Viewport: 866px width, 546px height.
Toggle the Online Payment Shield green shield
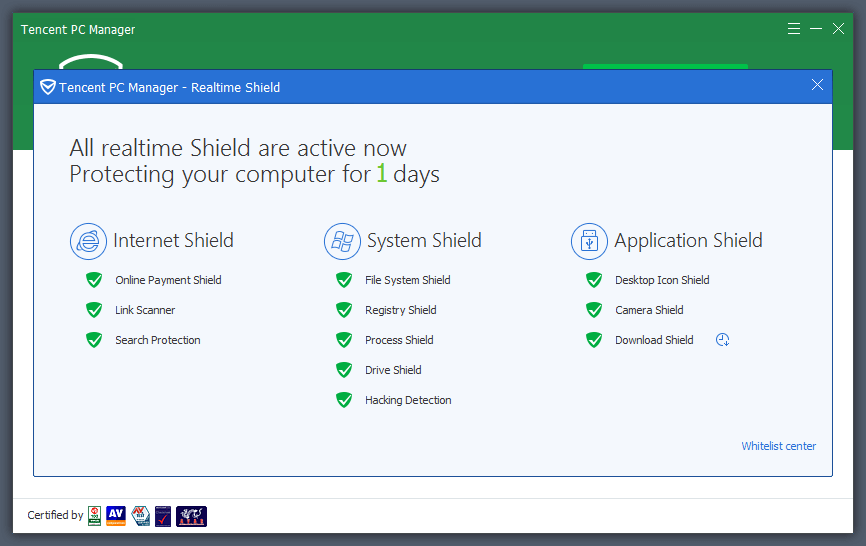[94, 280]
